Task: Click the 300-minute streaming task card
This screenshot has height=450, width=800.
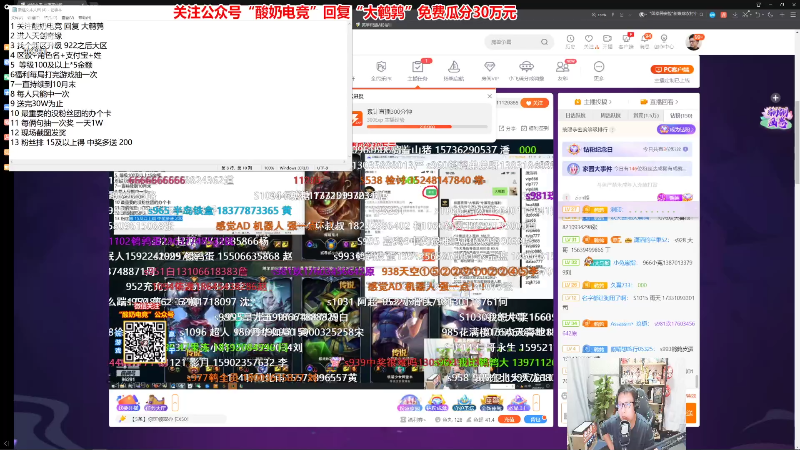Action: pyautogui.click(x=421, y=118)
